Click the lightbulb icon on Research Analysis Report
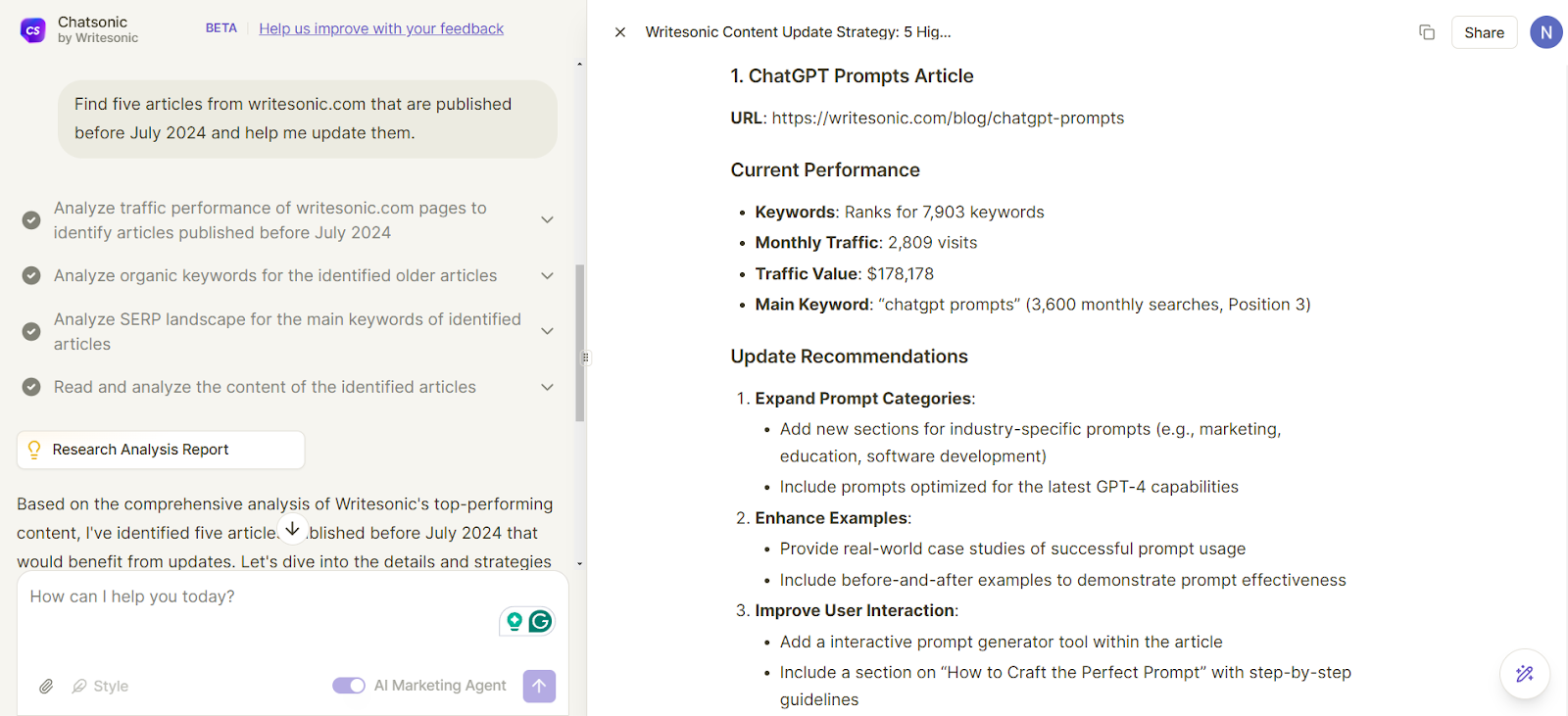The height and width of the screenshot is (716, 1568). pyautogui.click(x=34, y=450)
